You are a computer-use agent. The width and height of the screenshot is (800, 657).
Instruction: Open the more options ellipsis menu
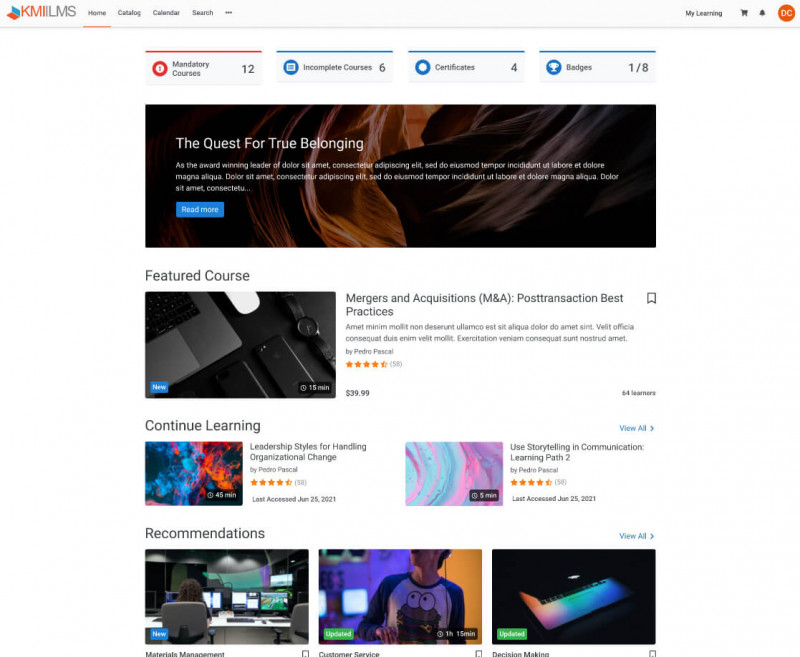228,13
